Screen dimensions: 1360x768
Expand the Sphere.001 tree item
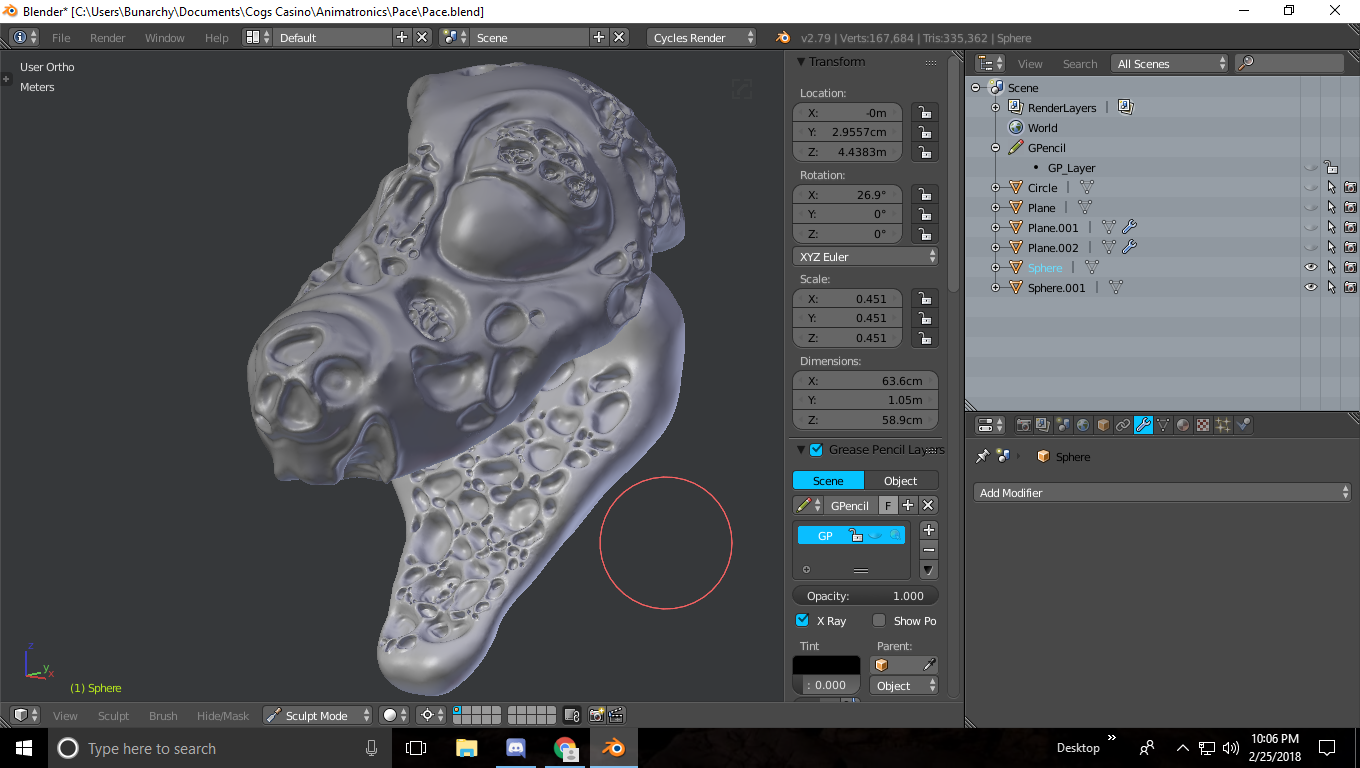pos(995,287)
